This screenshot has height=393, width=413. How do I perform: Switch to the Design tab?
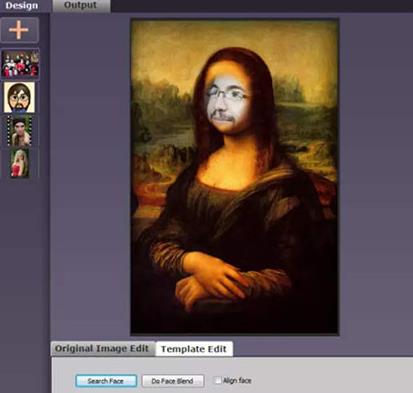(22, 6)
